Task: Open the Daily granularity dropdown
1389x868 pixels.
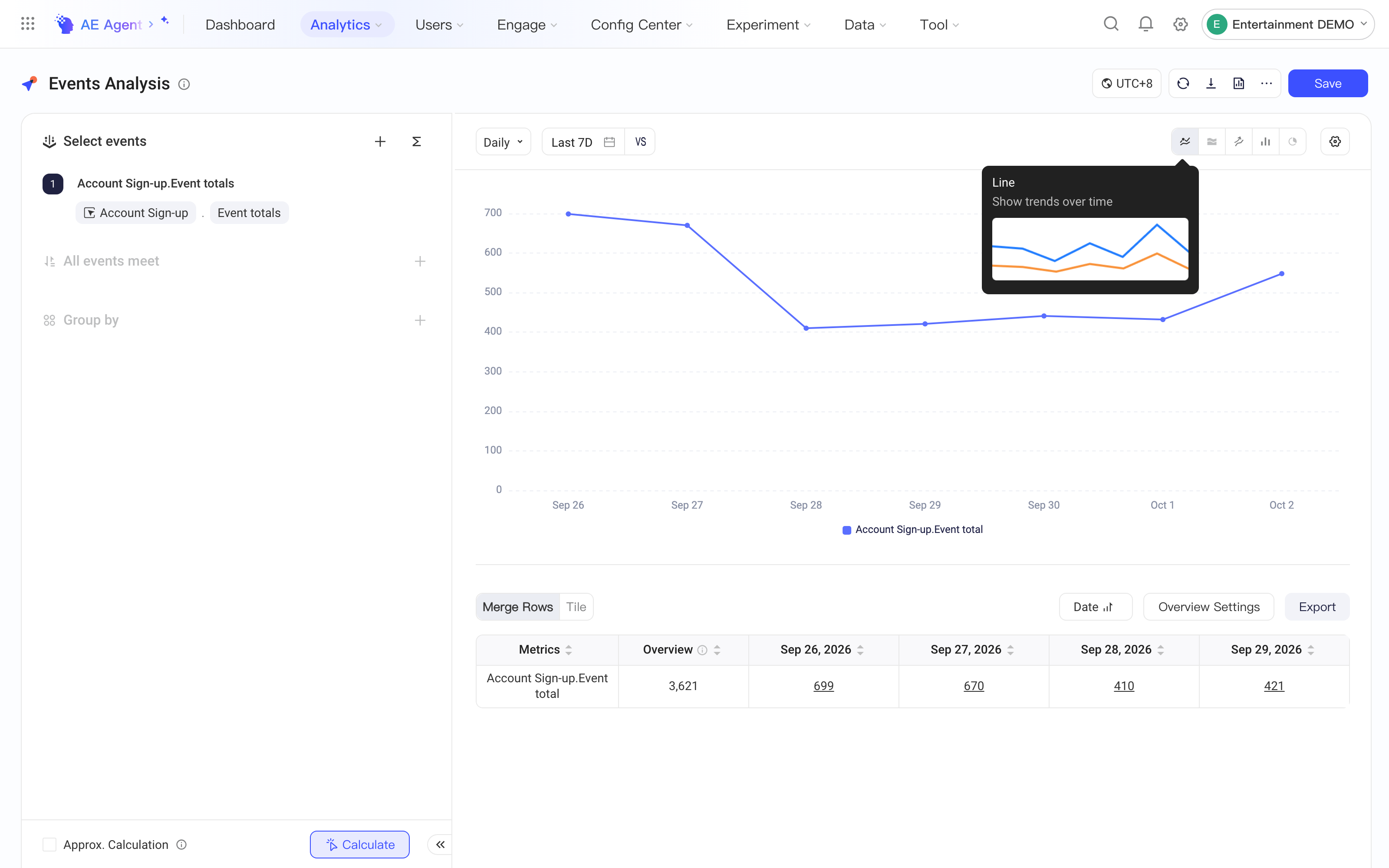Action: 503,142
